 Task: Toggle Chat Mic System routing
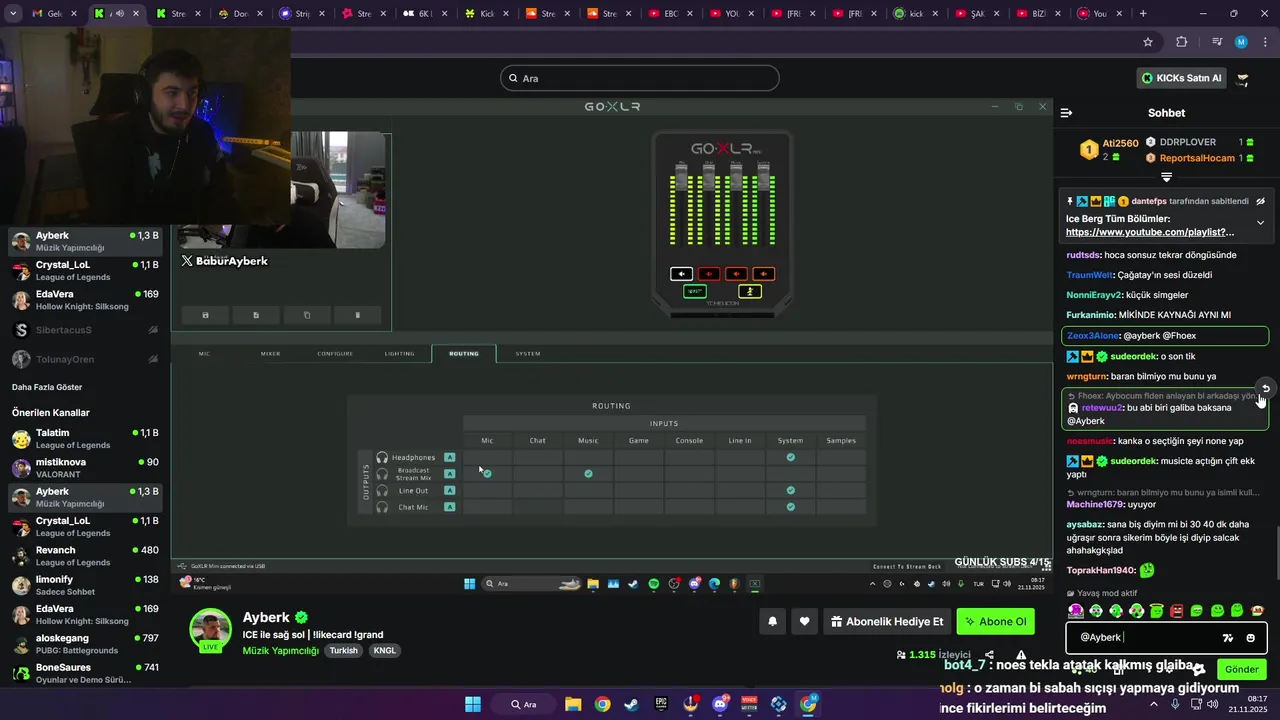coord(790,507)
